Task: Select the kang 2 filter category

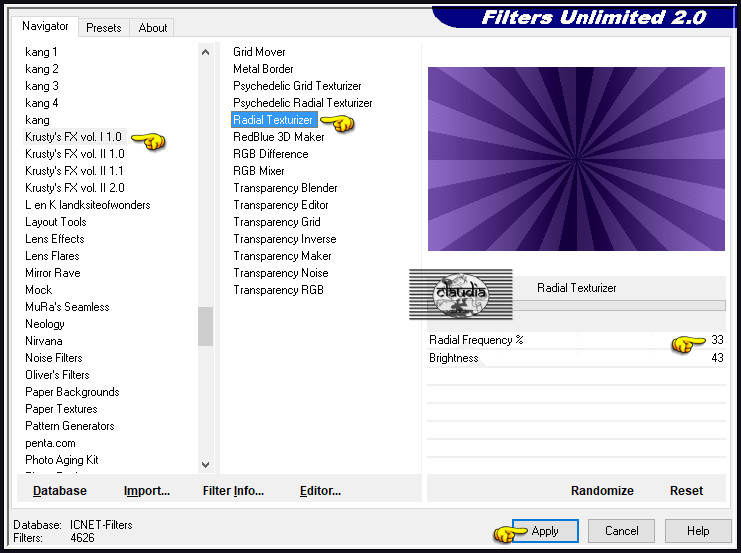Action: 42,69
